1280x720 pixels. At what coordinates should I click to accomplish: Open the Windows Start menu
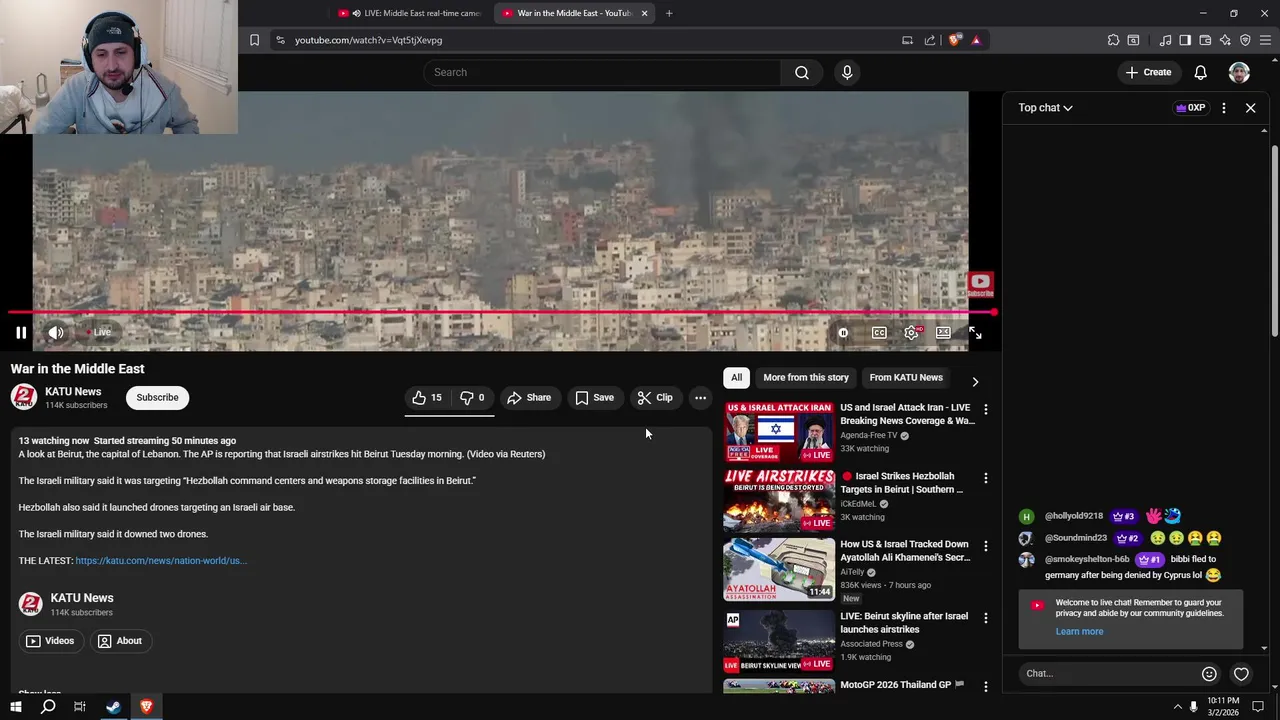click(15, 707)
